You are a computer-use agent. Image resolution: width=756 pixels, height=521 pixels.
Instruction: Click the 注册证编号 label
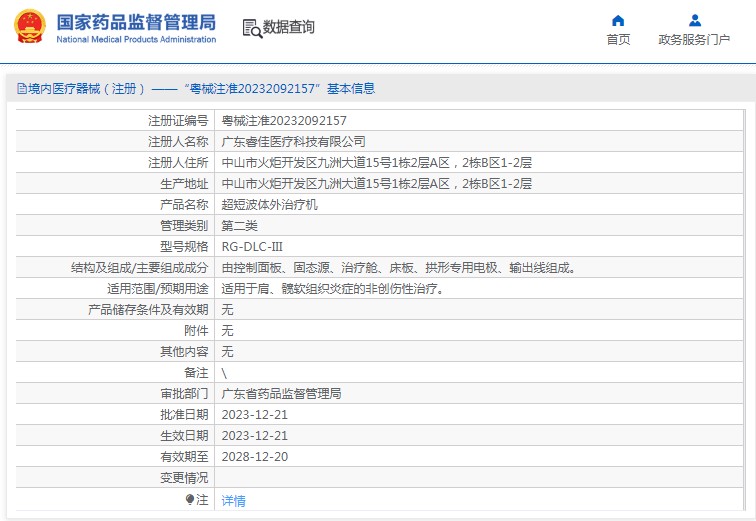(178, 120)
